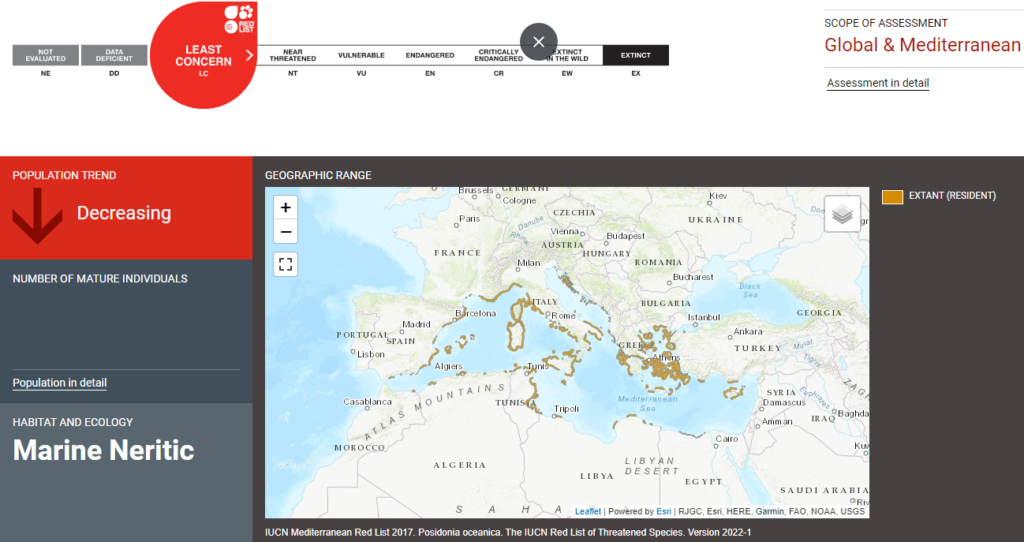The height and width of the screenshot is (542, 1024).
Task: Select the Extinct category box
Action: coord(635,55)
